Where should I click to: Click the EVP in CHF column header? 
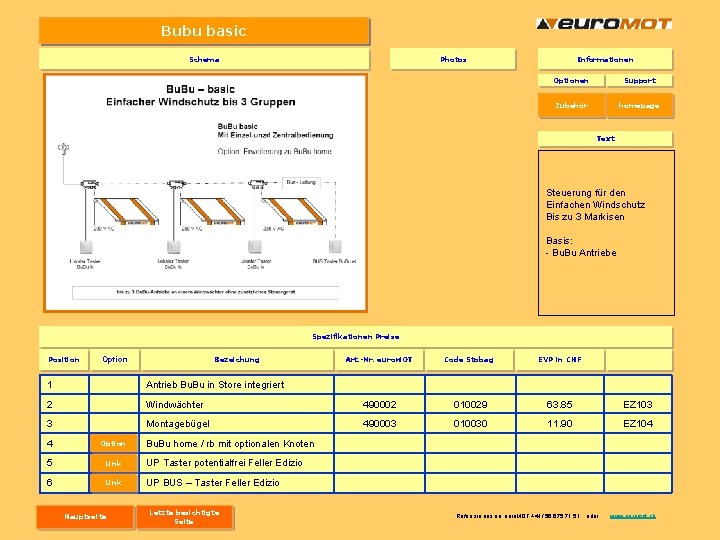pyautogui.click(x=560, y=360)
